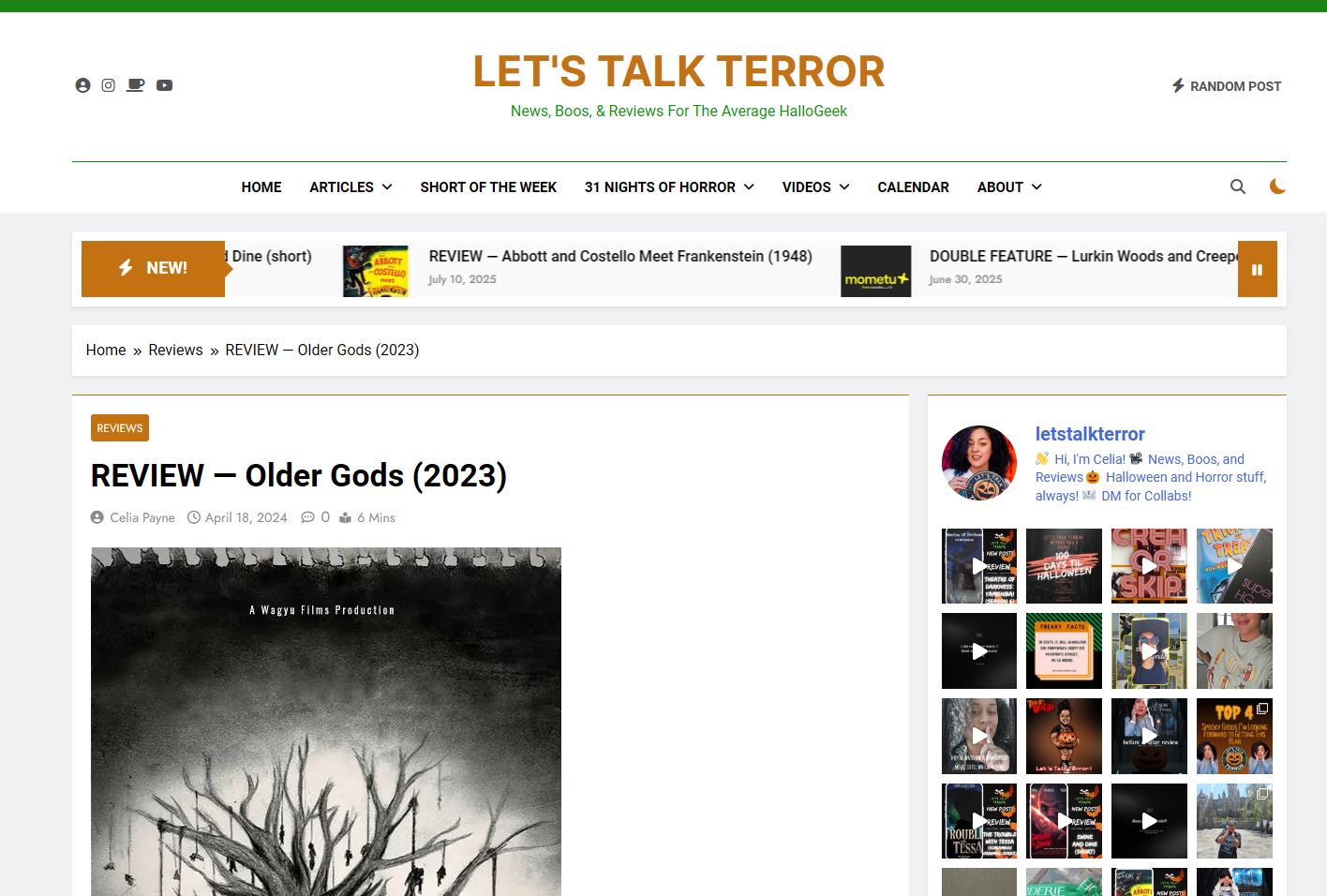Click the comment bubble icon under title

tap(307, 517)
